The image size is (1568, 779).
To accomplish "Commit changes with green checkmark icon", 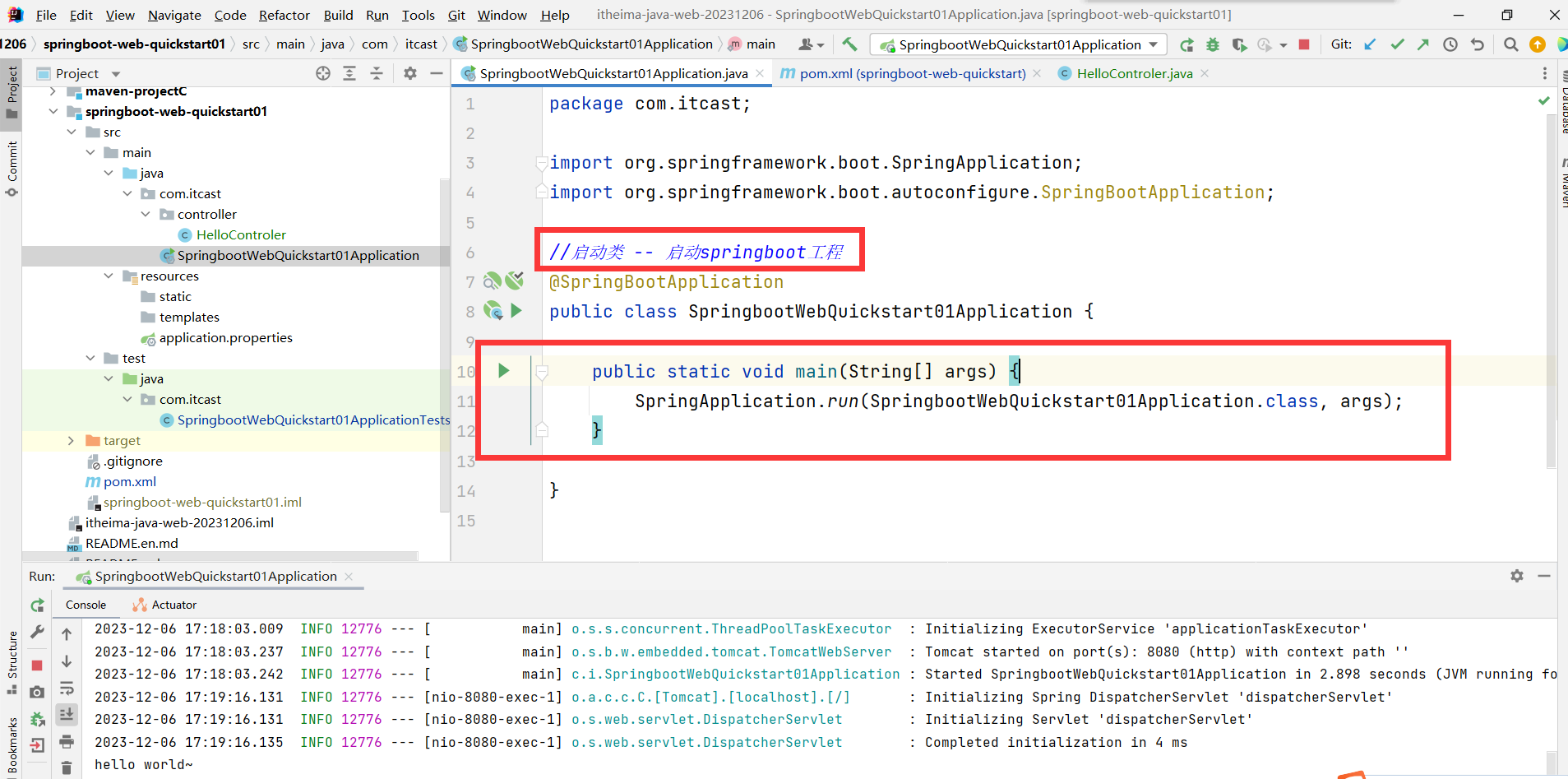I will coord(1397,44).
